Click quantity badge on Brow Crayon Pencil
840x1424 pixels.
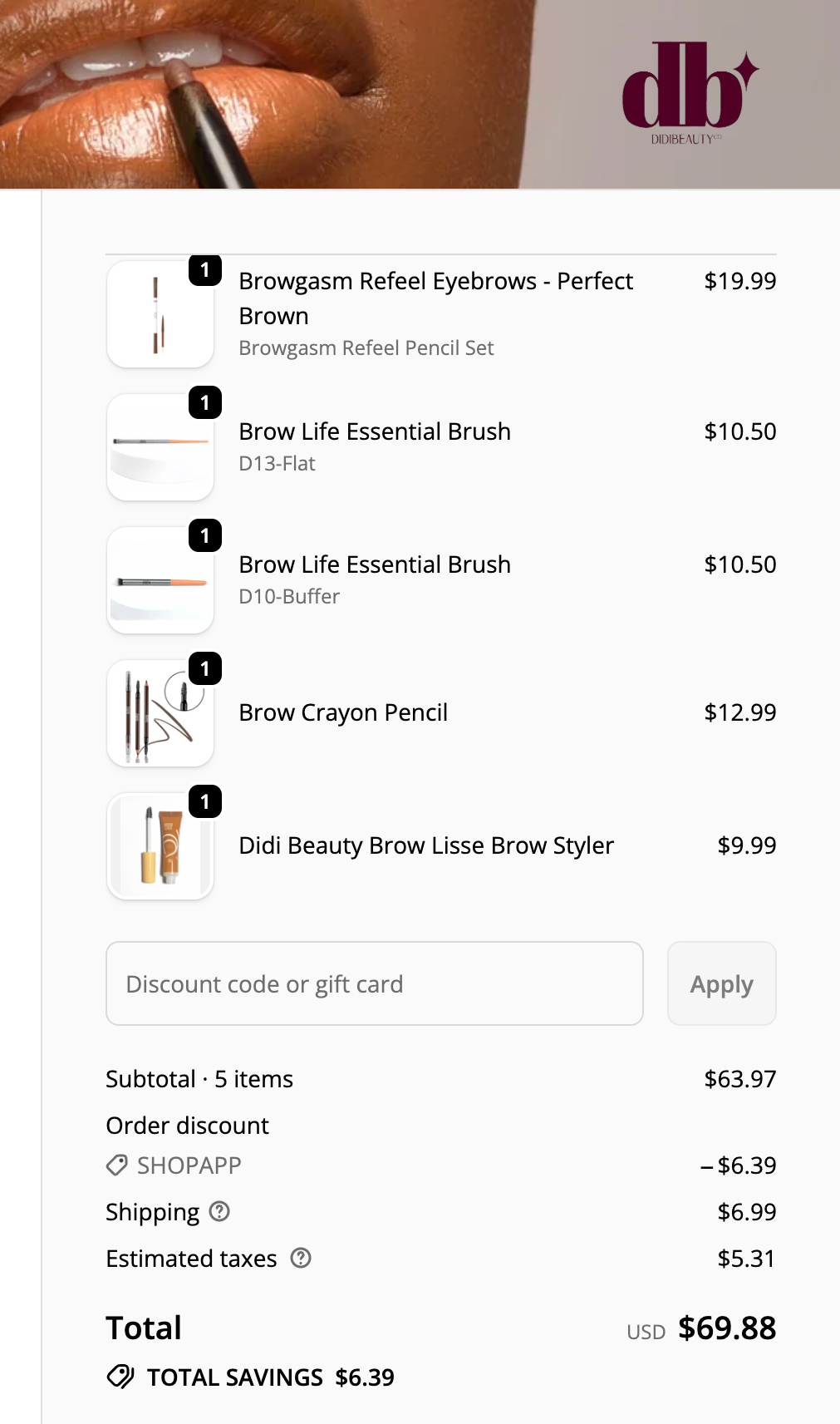[x=205, y=669]
